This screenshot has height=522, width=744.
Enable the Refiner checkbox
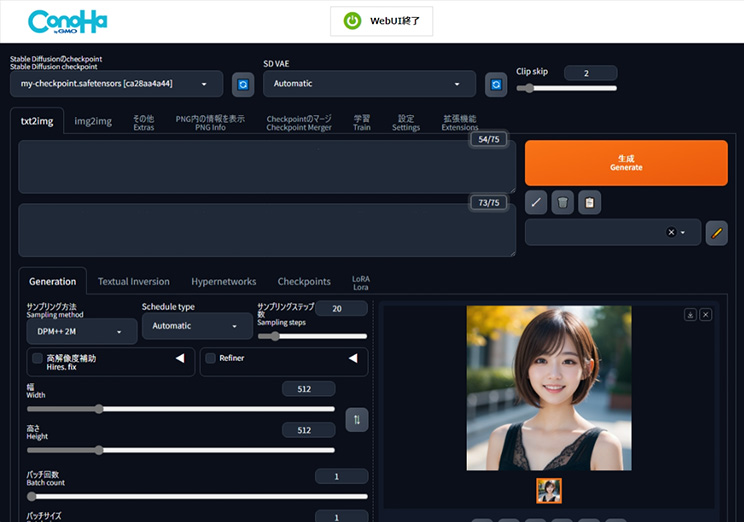(x=211, y=358)
